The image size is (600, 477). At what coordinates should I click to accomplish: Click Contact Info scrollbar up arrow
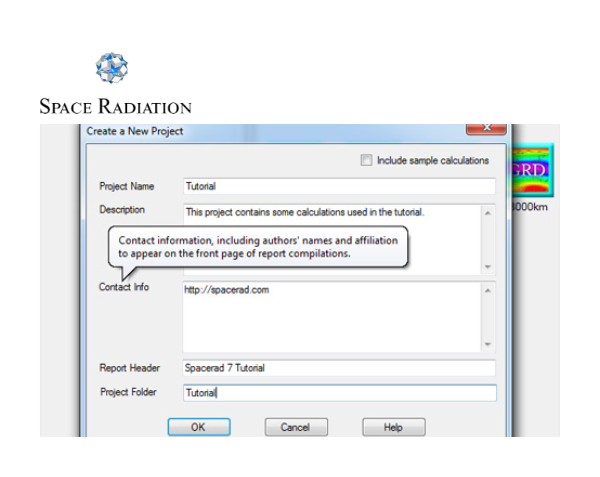tap(488, 291)
